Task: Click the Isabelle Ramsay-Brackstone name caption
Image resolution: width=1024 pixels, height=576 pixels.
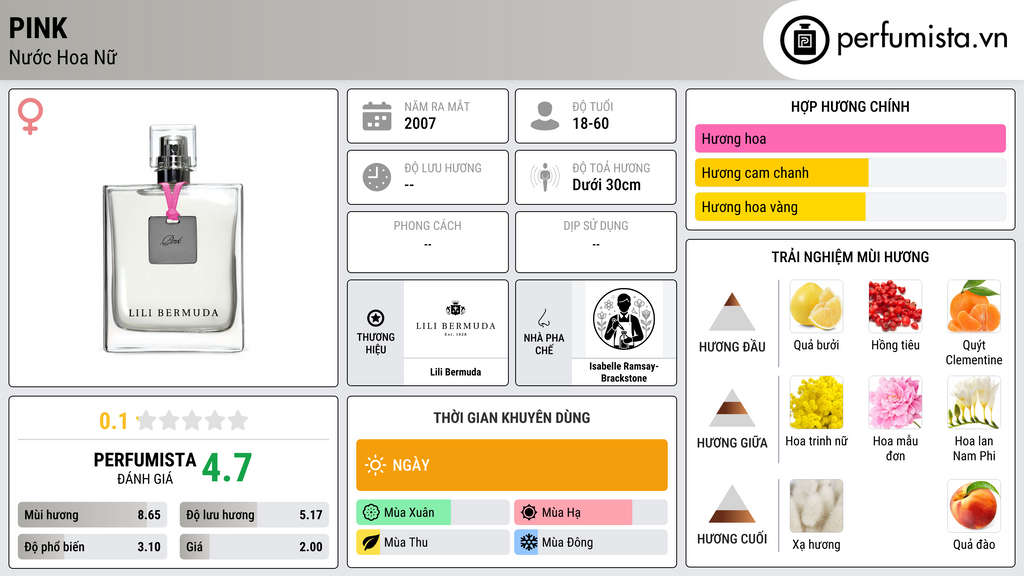Action: (624, 372)
